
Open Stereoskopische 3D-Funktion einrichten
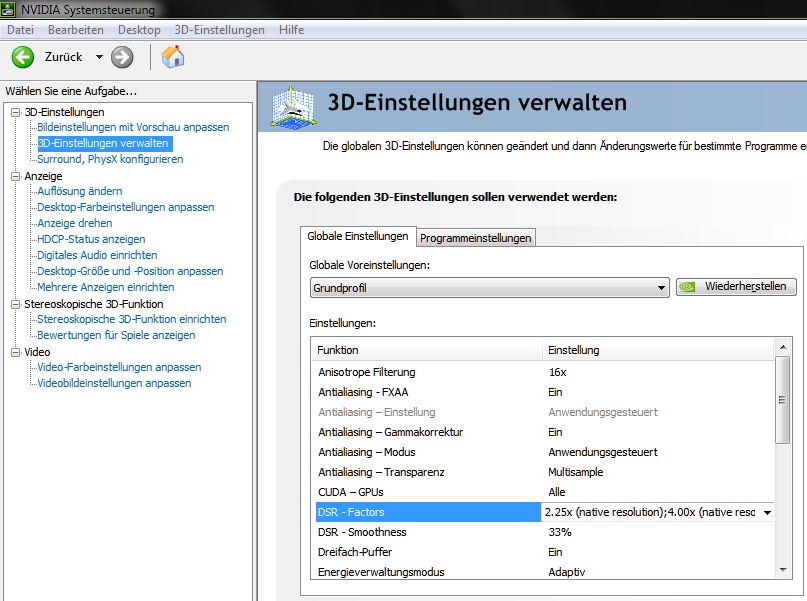click(132, 319)
